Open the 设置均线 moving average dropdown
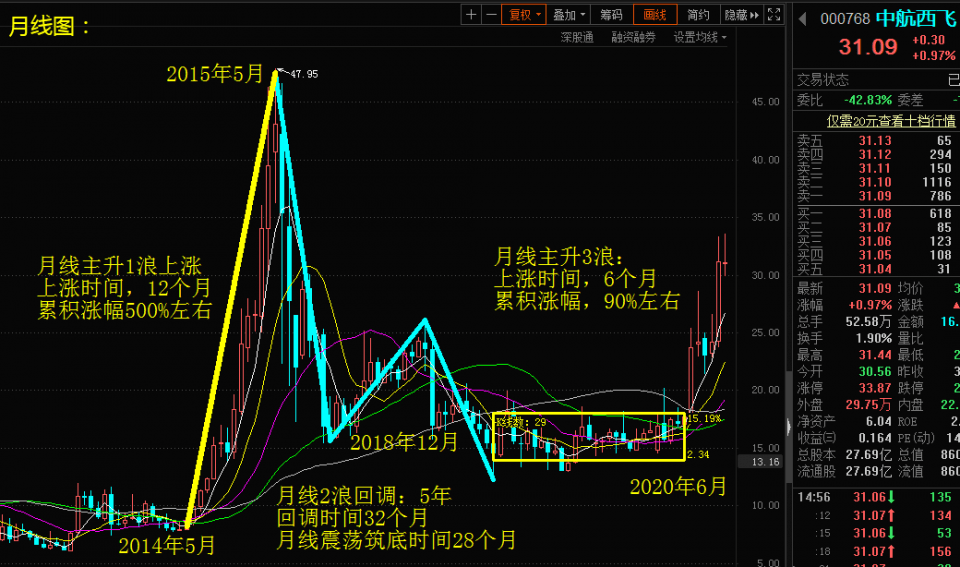The height and width of the screenshot is (567, 960). click(x=700, y=37)
